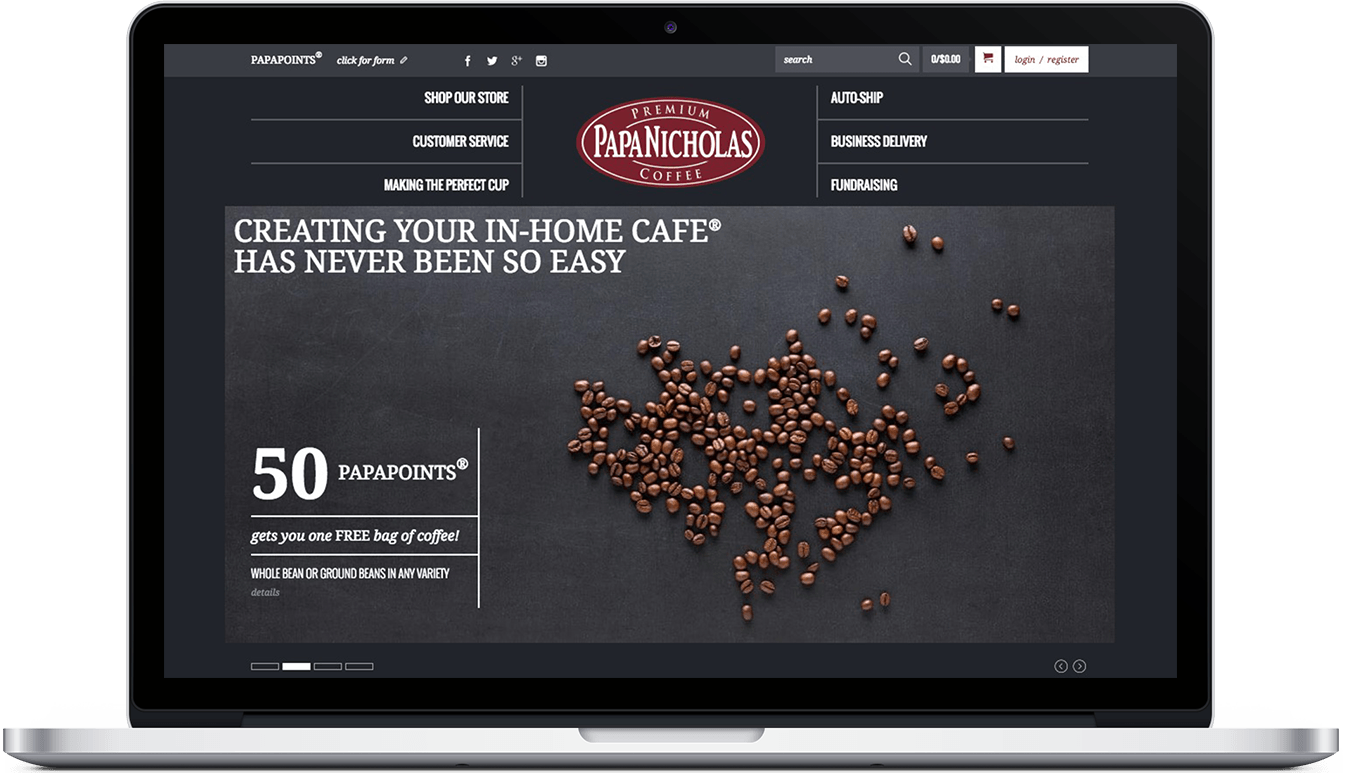Screen dimensions: 1345x773
Task: Select the first slide indicator
Action: pos(265,666)
